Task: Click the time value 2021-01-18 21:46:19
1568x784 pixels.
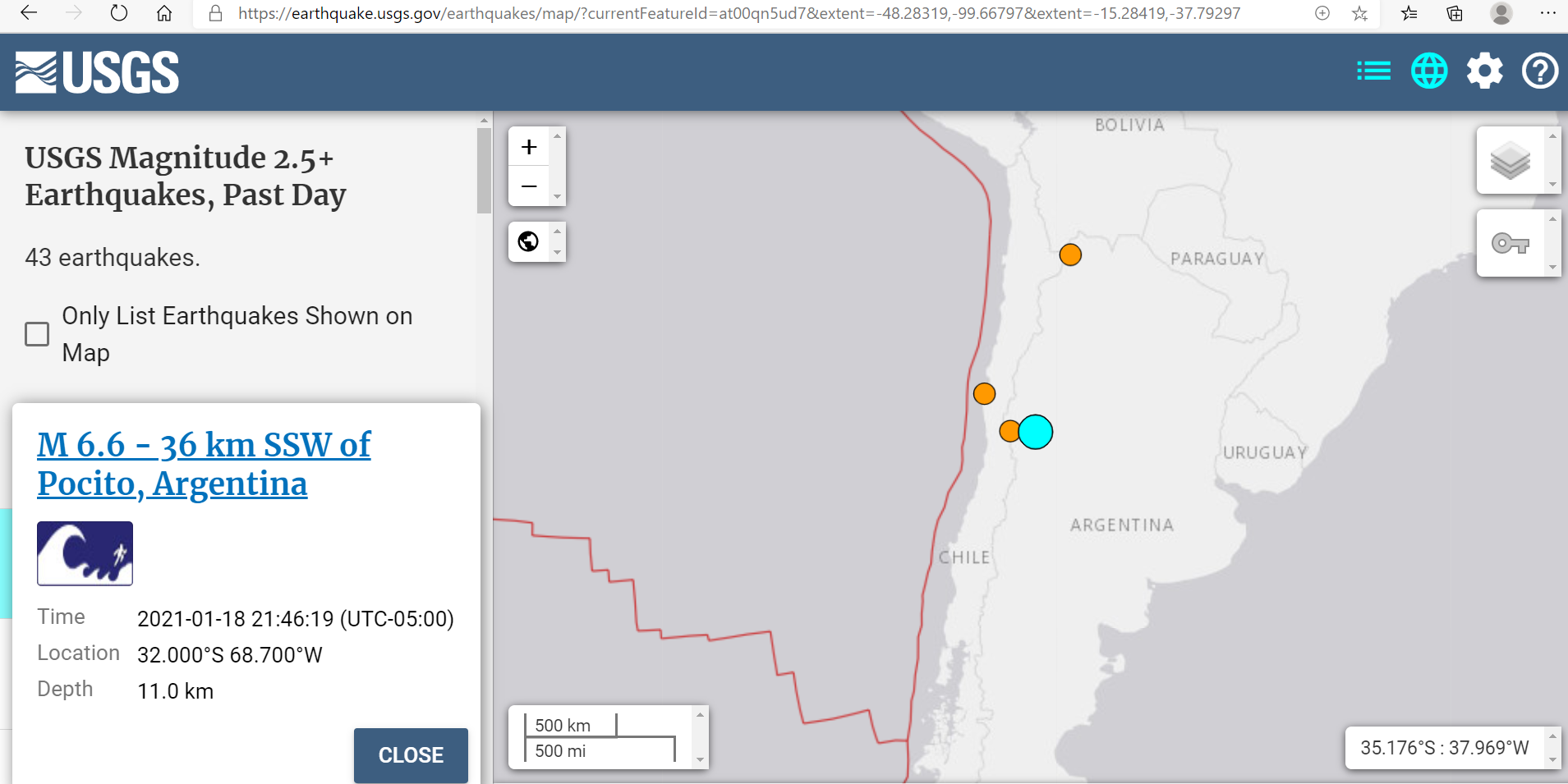Action: click(235, 619)
